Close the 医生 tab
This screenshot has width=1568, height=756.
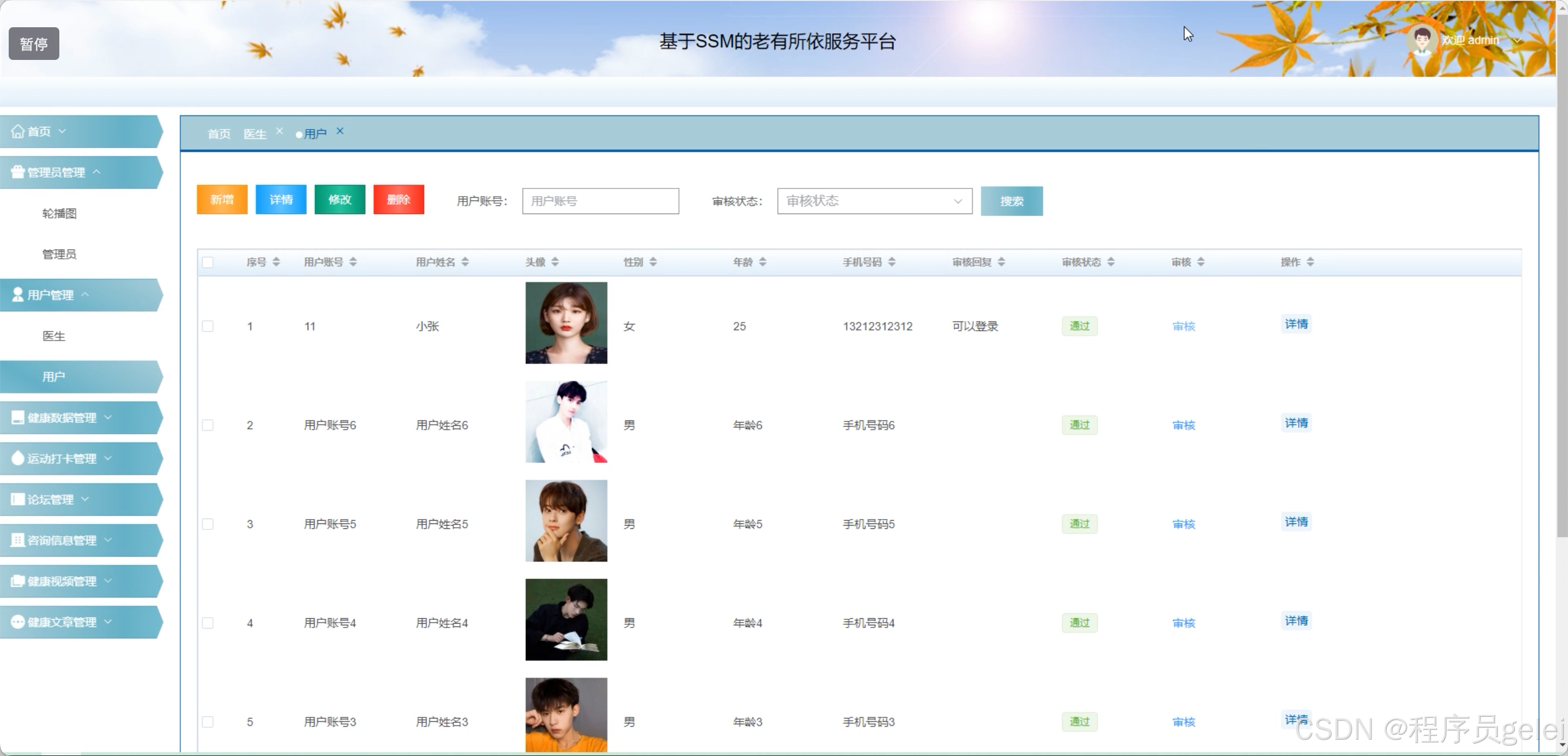tap(279, 131)
